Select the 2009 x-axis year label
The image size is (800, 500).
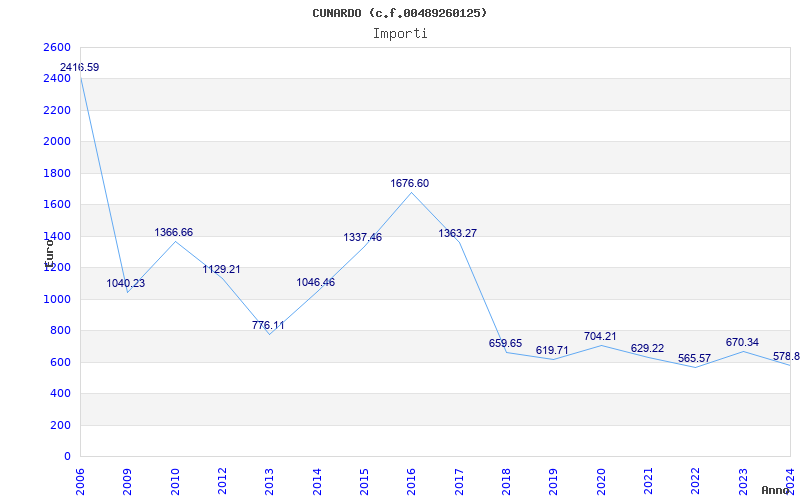128,481
